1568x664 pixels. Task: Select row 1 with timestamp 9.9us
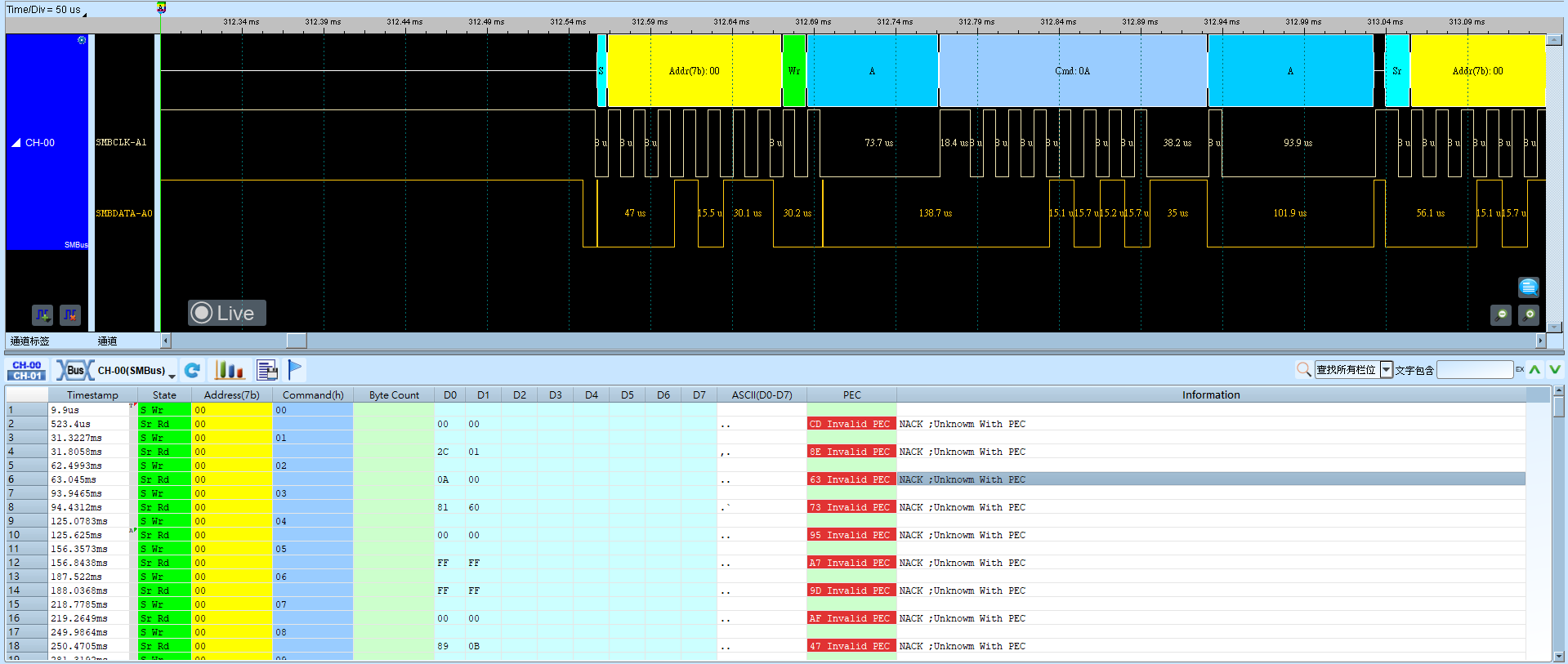click(766, 410)
